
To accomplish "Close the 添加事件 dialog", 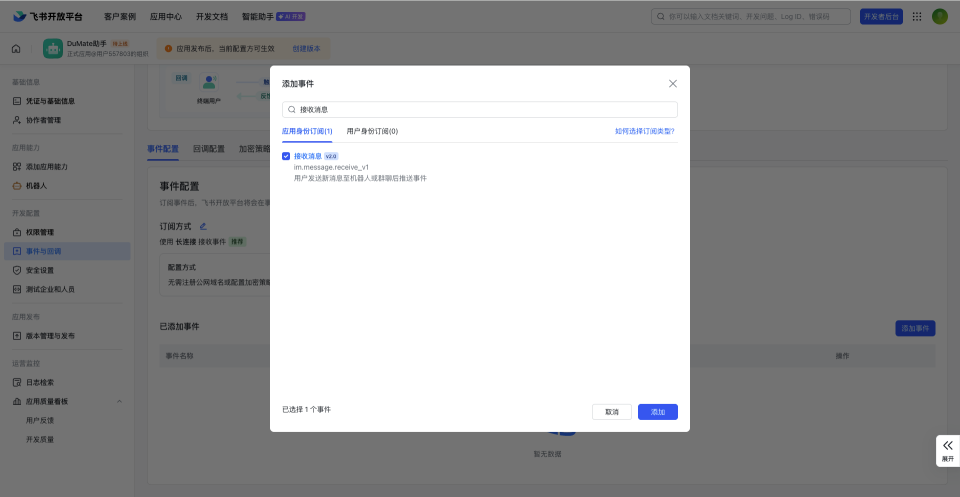I will [672, 84].
